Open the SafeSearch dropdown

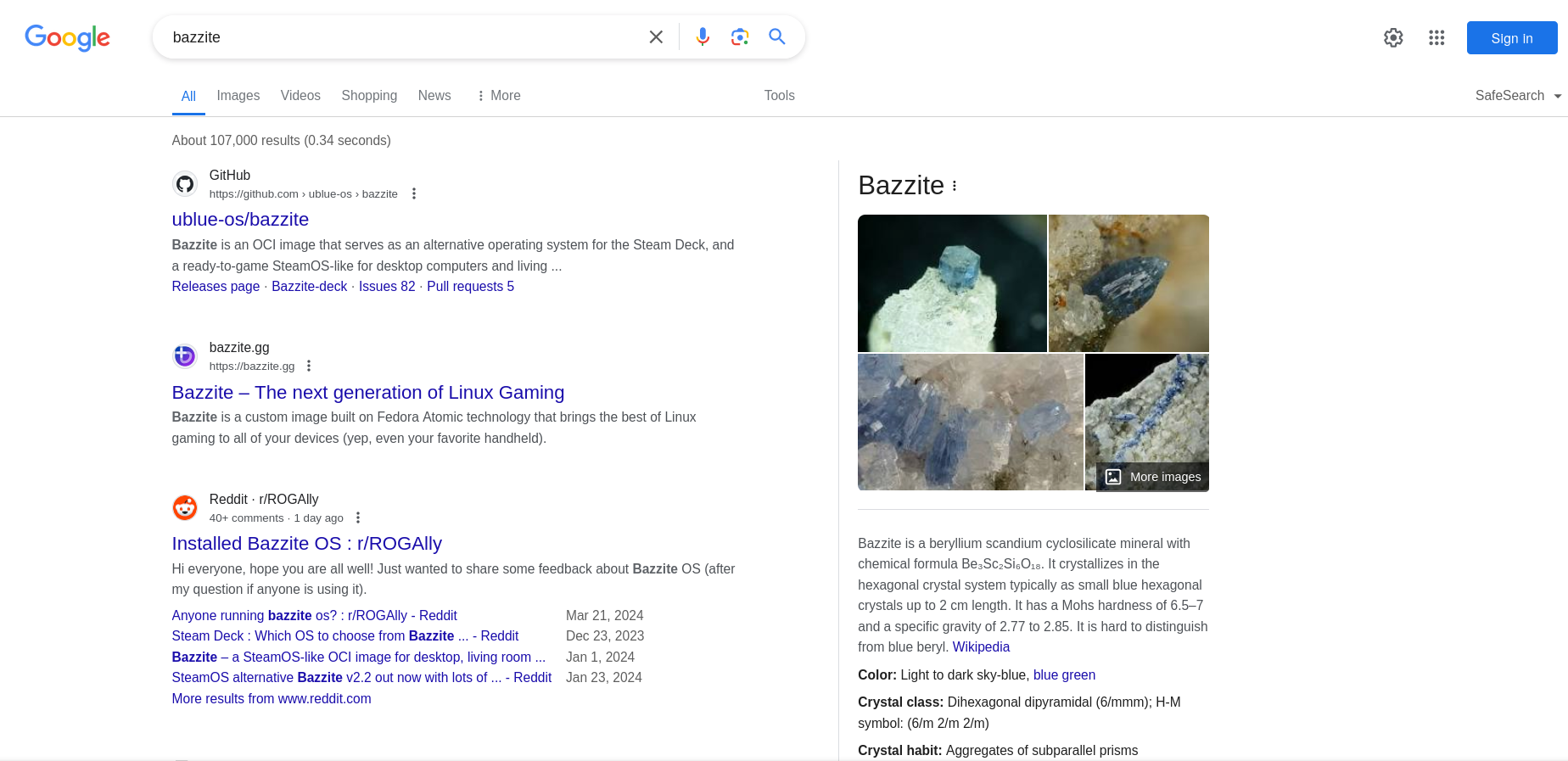[x=1518, y=96]
